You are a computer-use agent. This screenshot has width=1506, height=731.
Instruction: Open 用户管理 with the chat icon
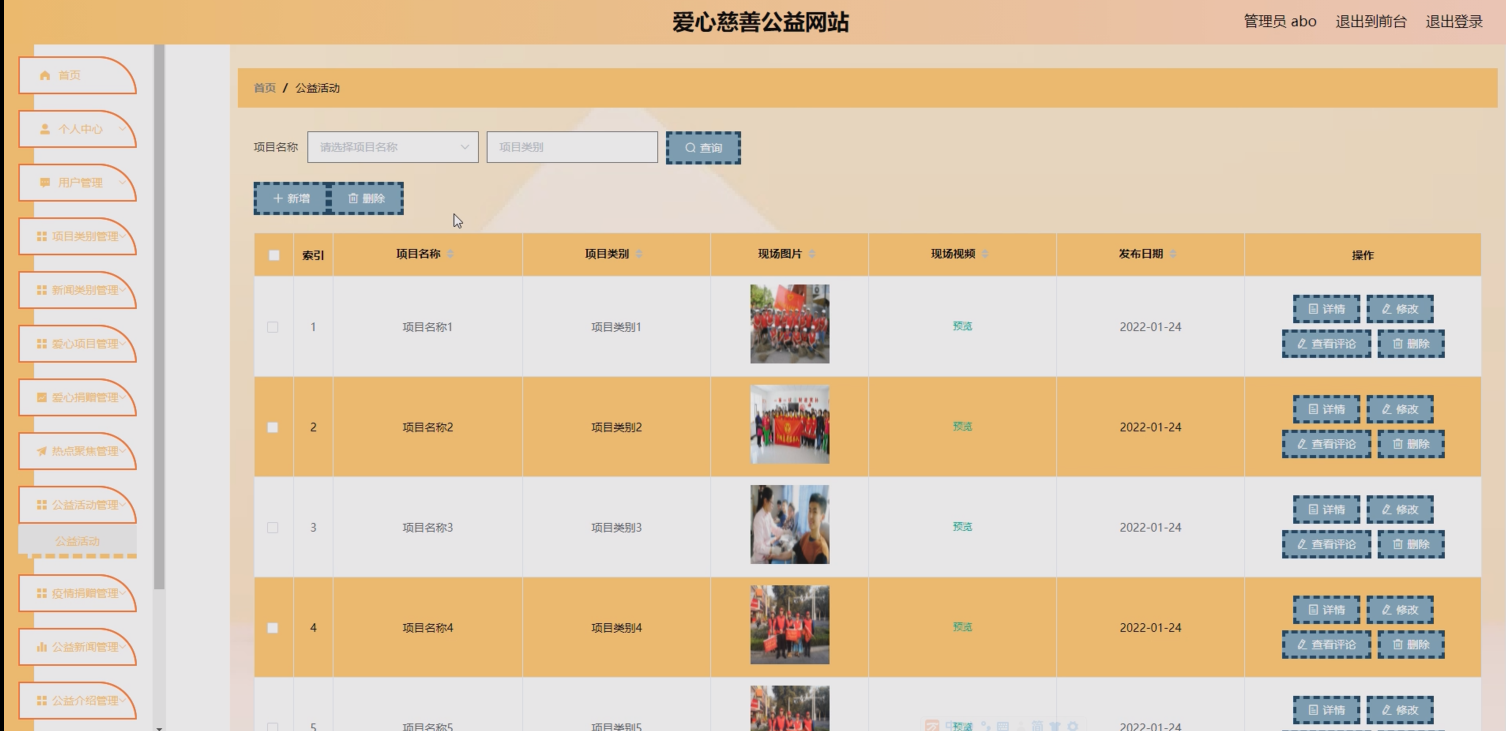pyautogui.click(x=77, y=183)
